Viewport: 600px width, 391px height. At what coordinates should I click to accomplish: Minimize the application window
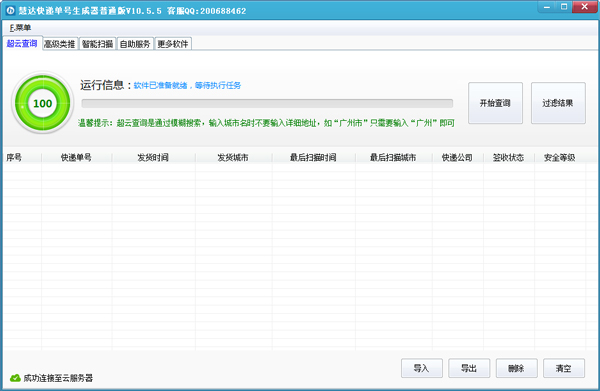547,7
